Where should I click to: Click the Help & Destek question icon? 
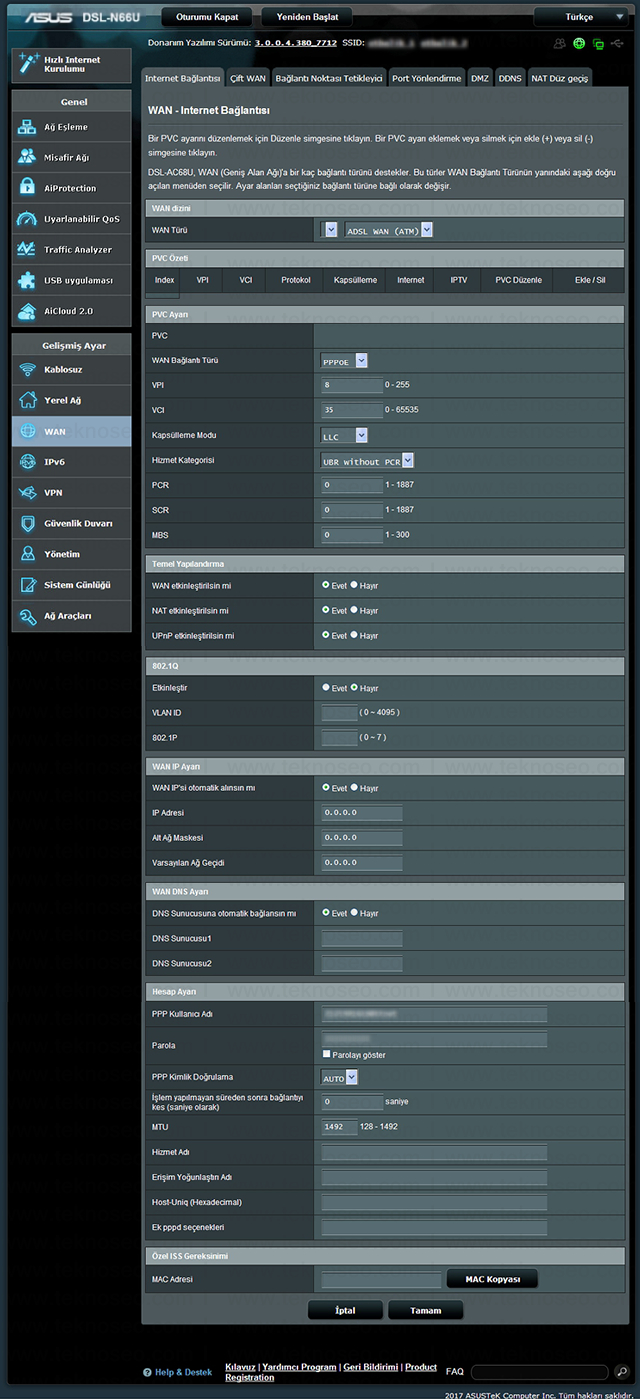click(x=147, y=1373)
